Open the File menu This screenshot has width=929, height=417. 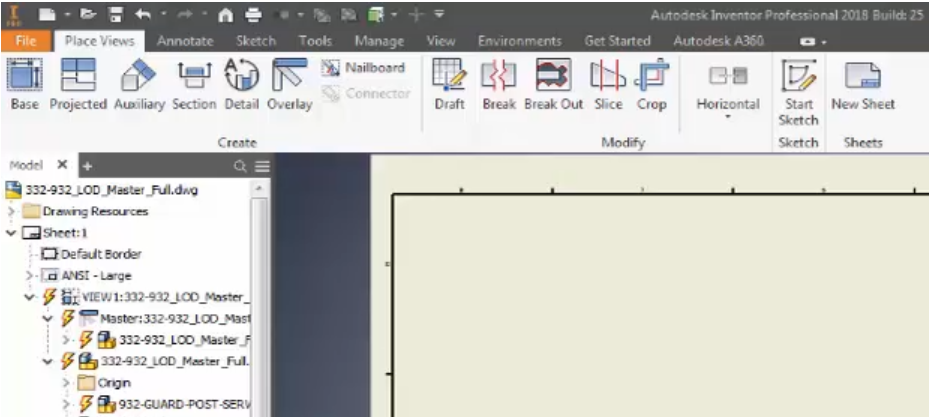coord(25,41)
